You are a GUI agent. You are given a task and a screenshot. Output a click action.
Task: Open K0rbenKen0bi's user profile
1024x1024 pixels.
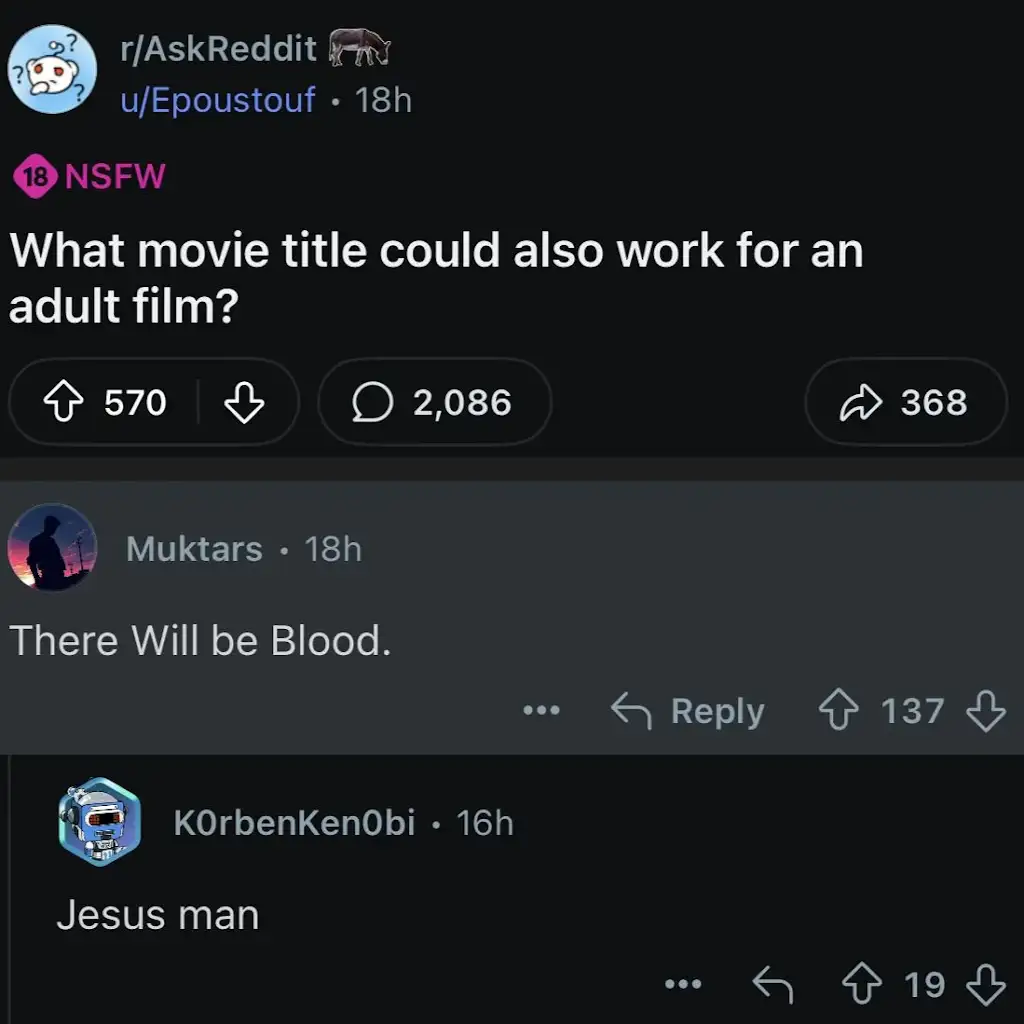click(294, 823)
